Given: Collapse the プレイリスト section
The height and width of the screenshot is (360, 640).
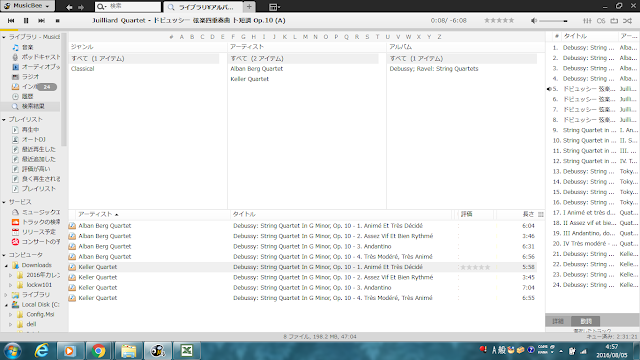Looking at the screenshot, I should (4, 120).
